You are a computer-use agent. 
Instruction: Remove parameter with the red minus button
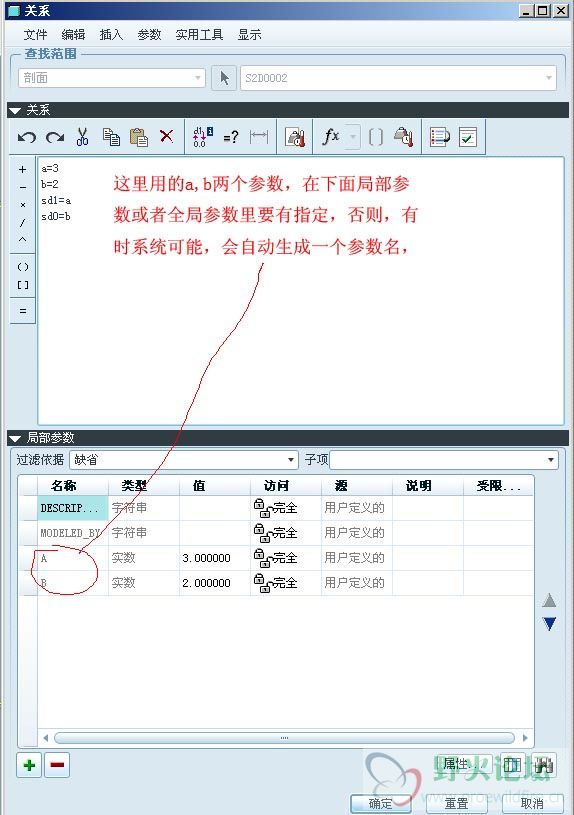57,765
